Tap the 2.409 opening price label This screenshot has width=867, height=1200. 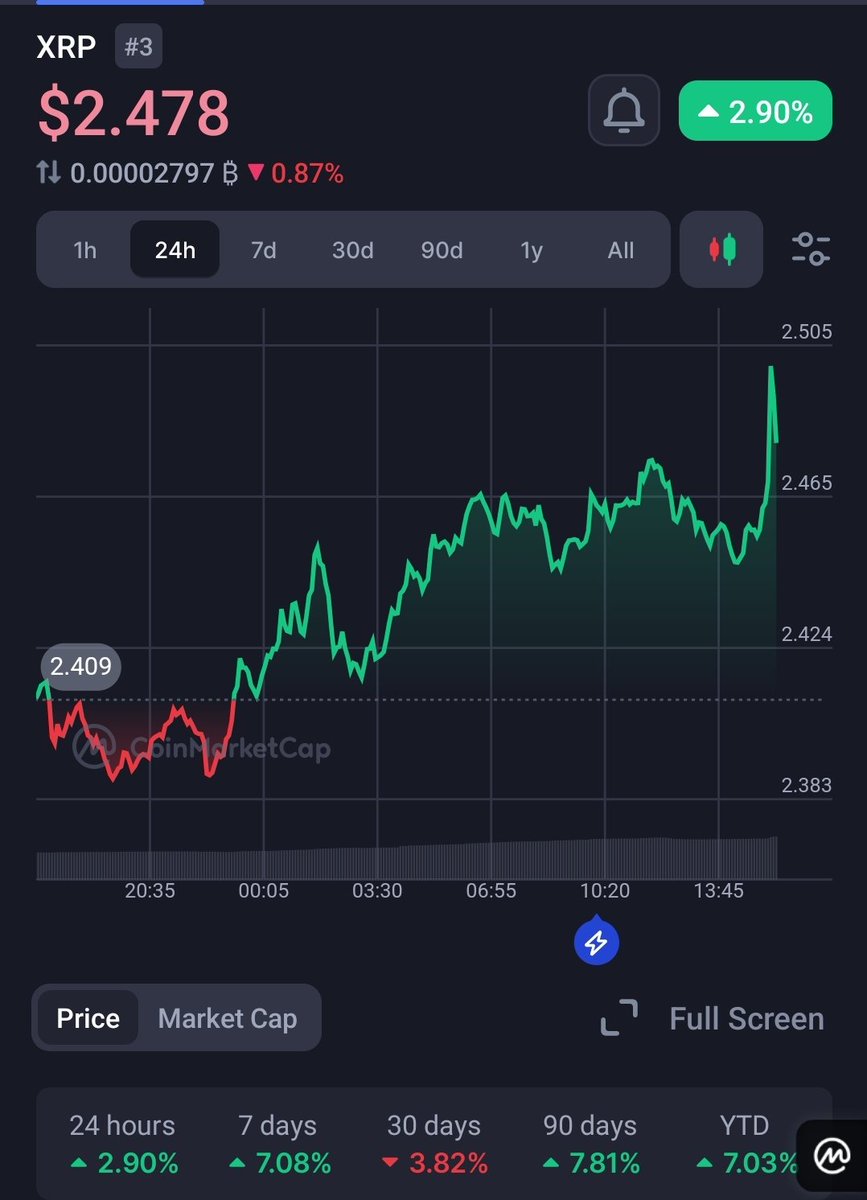pyautogui.click(x=81, y=665)
